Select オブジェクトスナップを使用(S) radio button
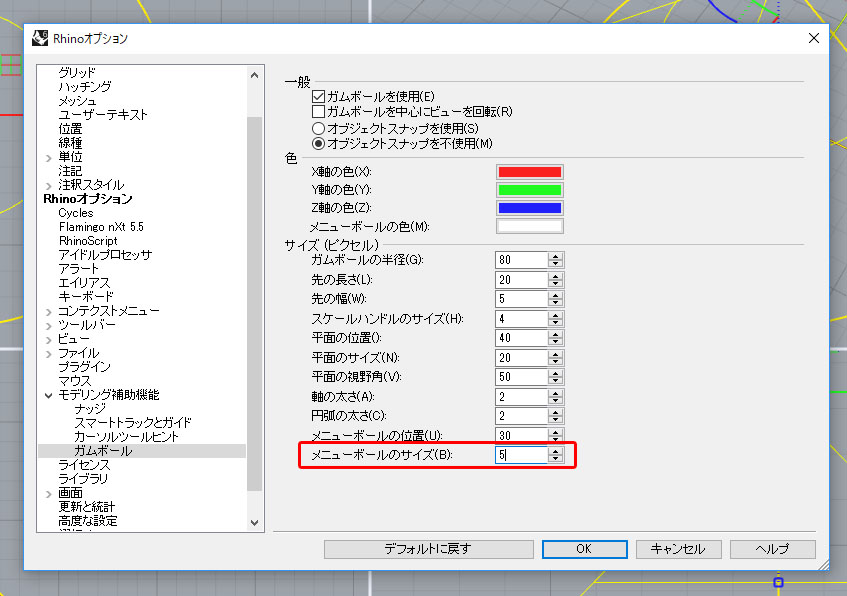 pos(318,129)
